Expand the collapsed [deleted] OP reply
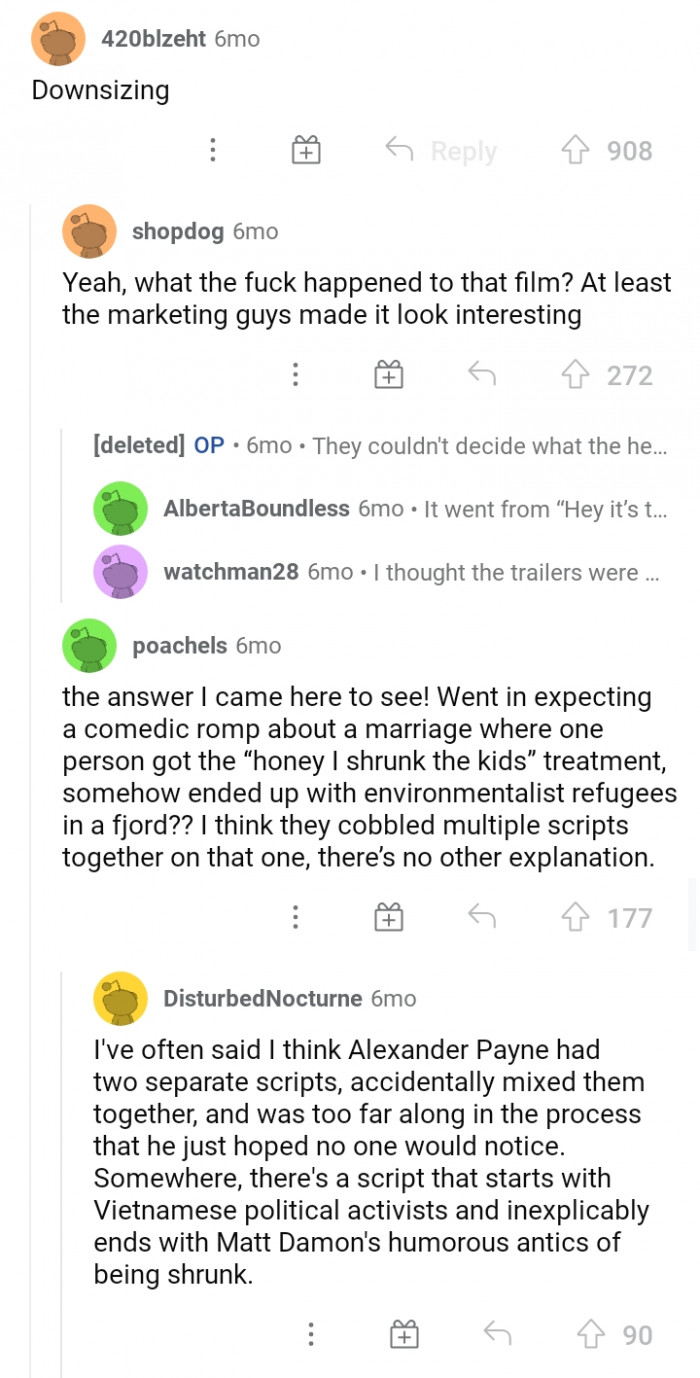 coord(380,445)
